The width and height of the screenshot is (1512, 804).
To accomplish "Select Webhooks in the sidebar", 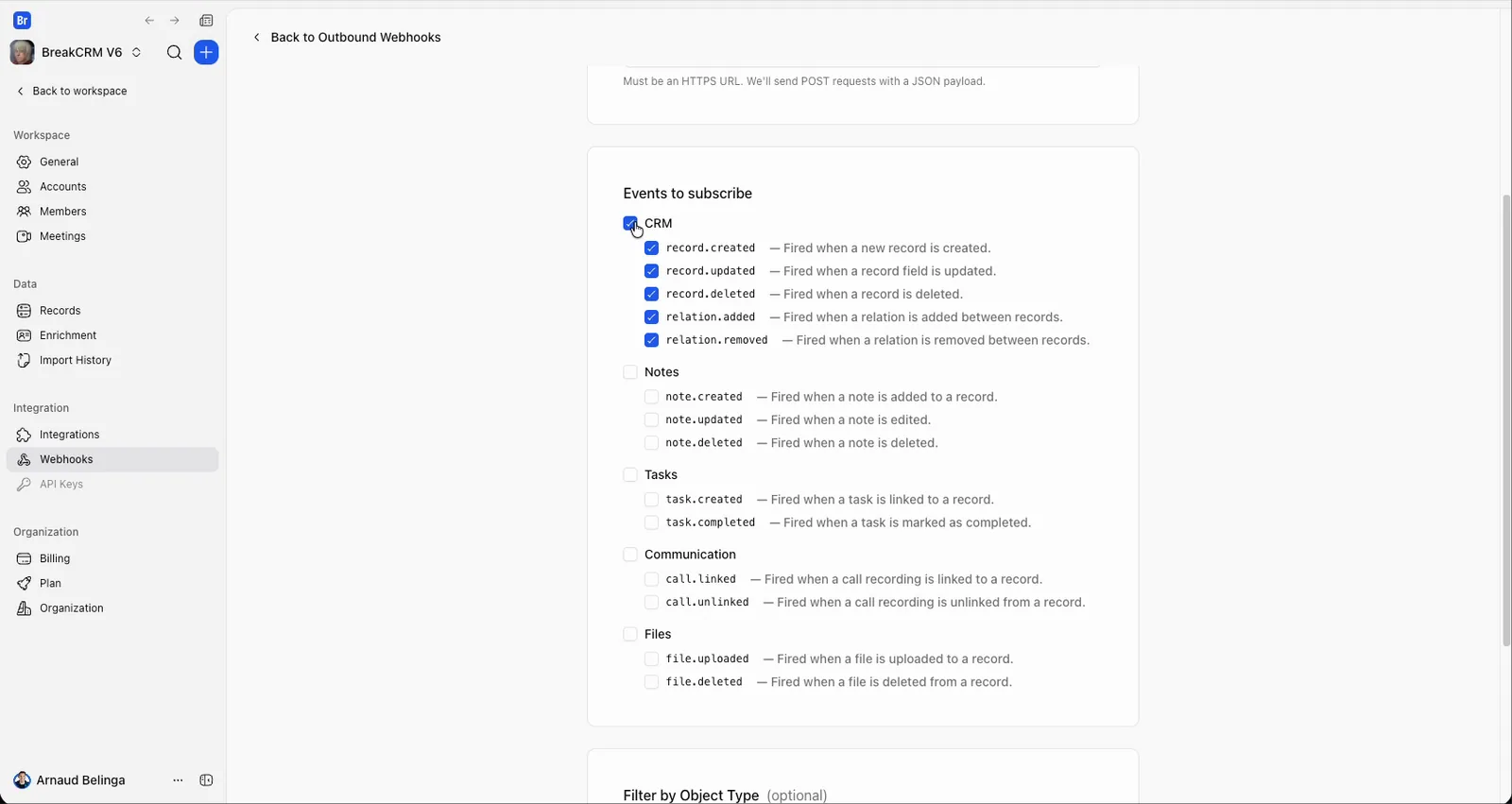I will (112, 460).
